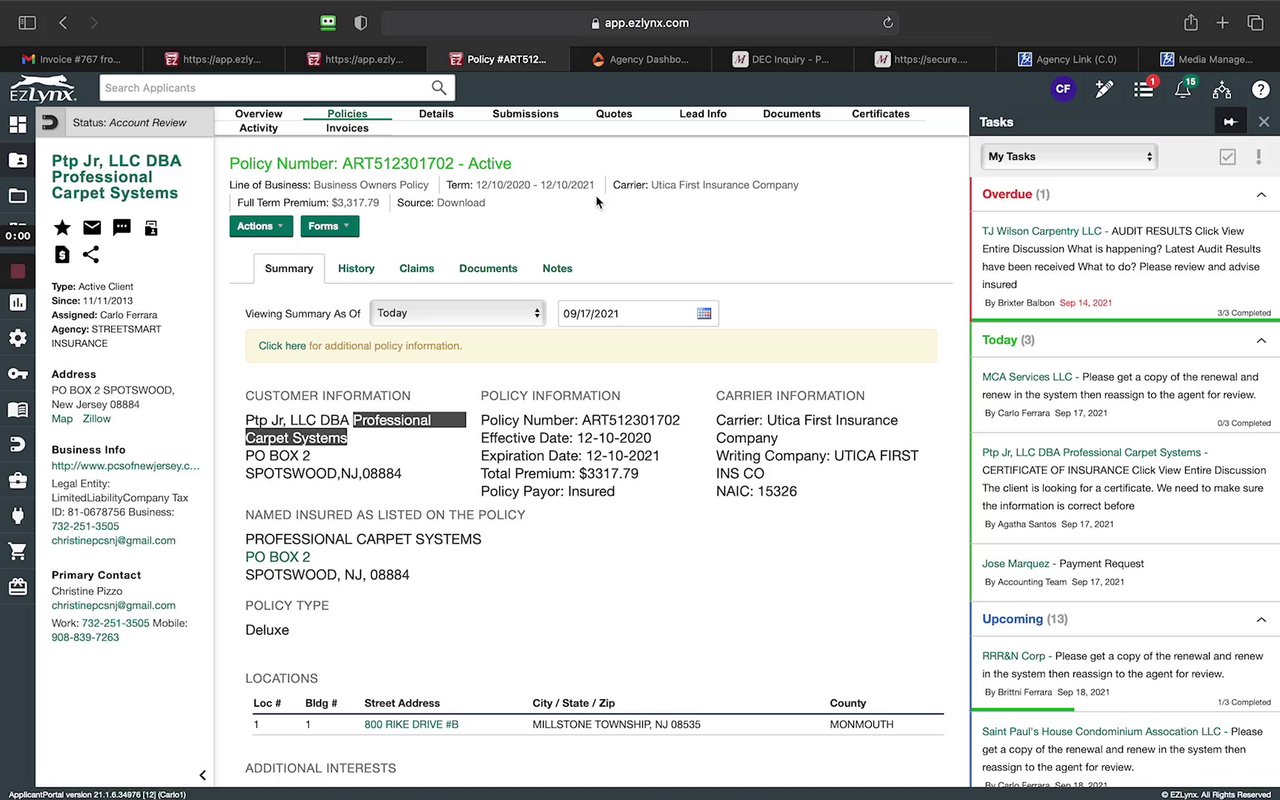Click the 'Click here' additional policy info link
This screenshot has width=1280, height=800.
(x=282, y=346)
